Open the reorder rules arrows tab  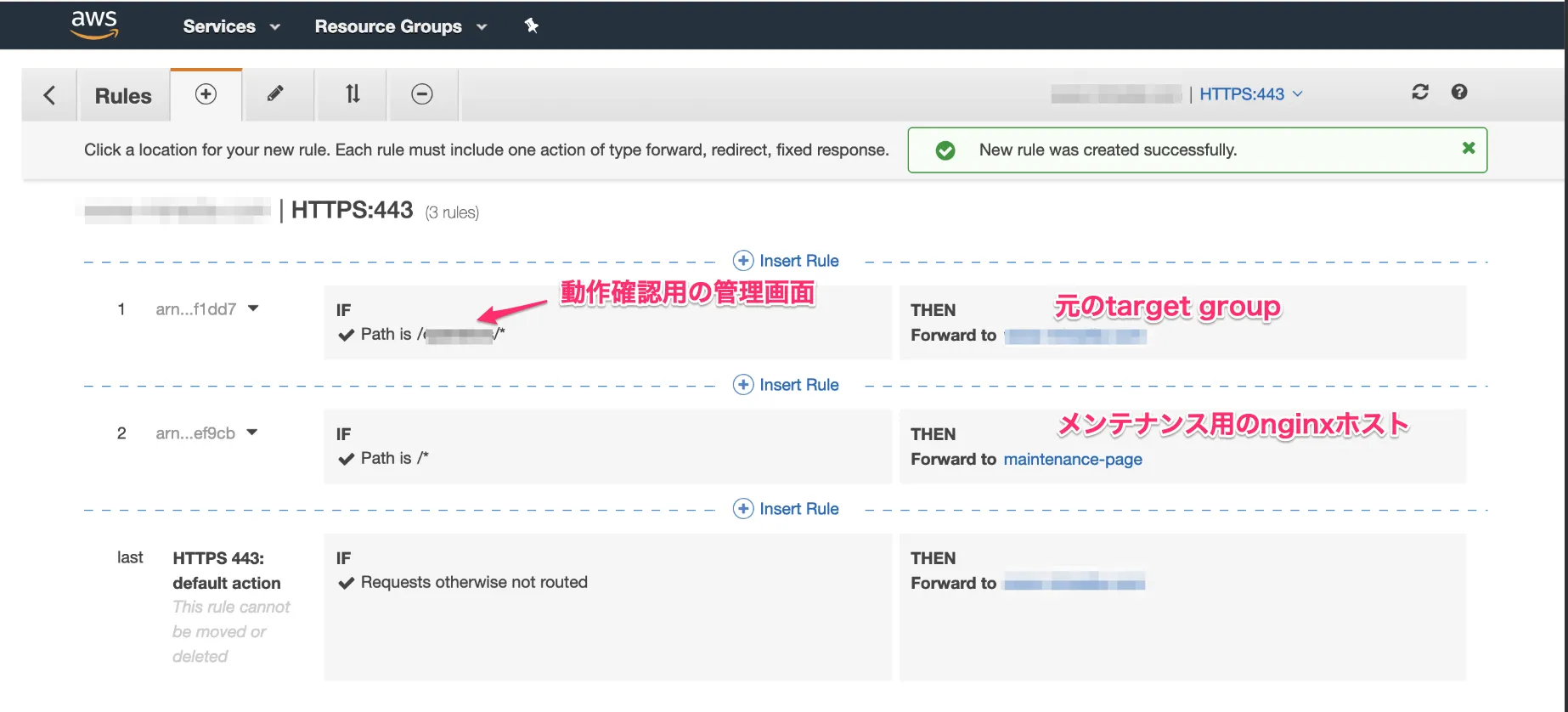click(x=353, y=94)
